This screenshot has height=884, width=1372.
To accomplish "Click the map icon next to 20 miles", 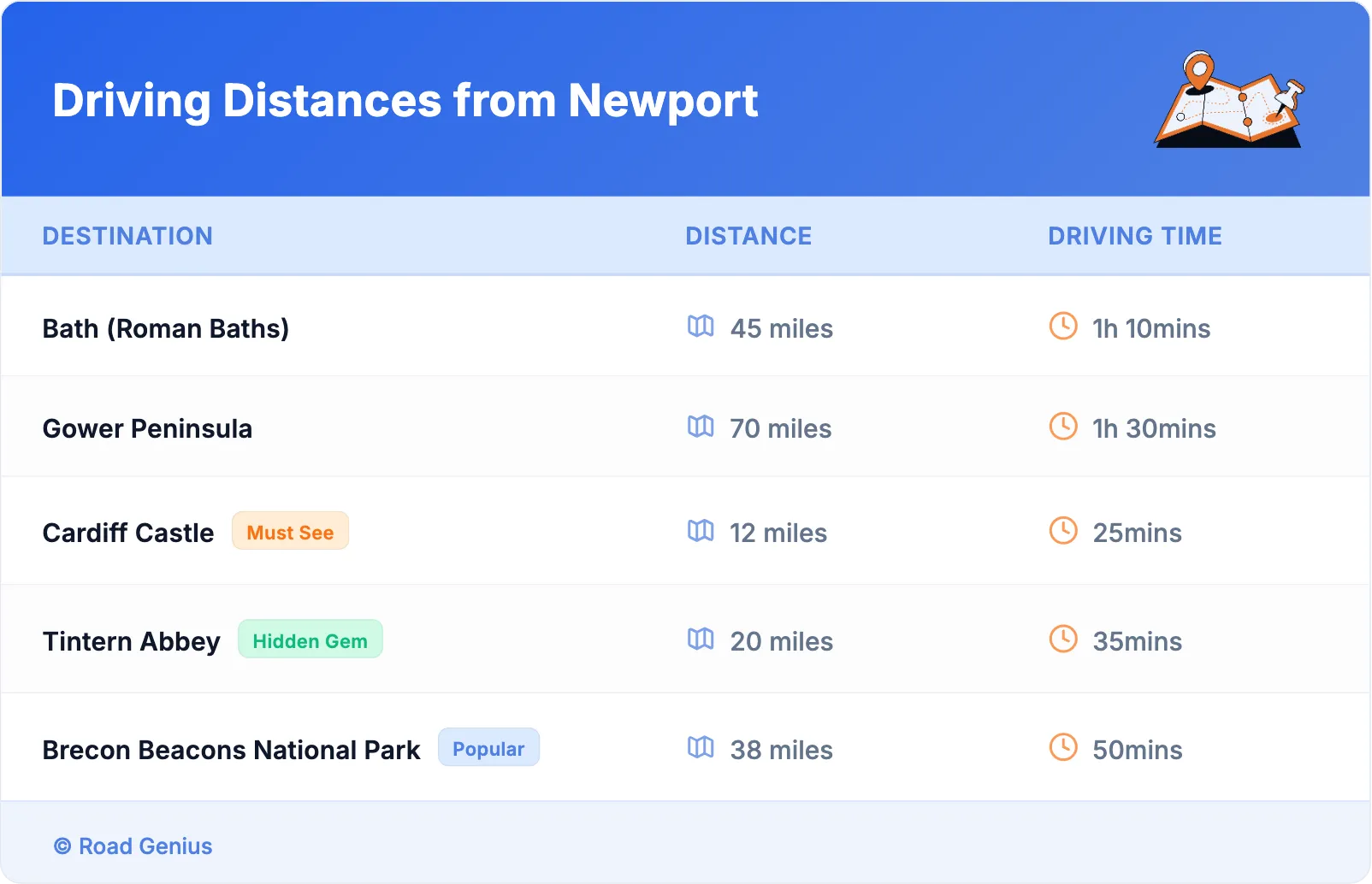I will 701,639.
